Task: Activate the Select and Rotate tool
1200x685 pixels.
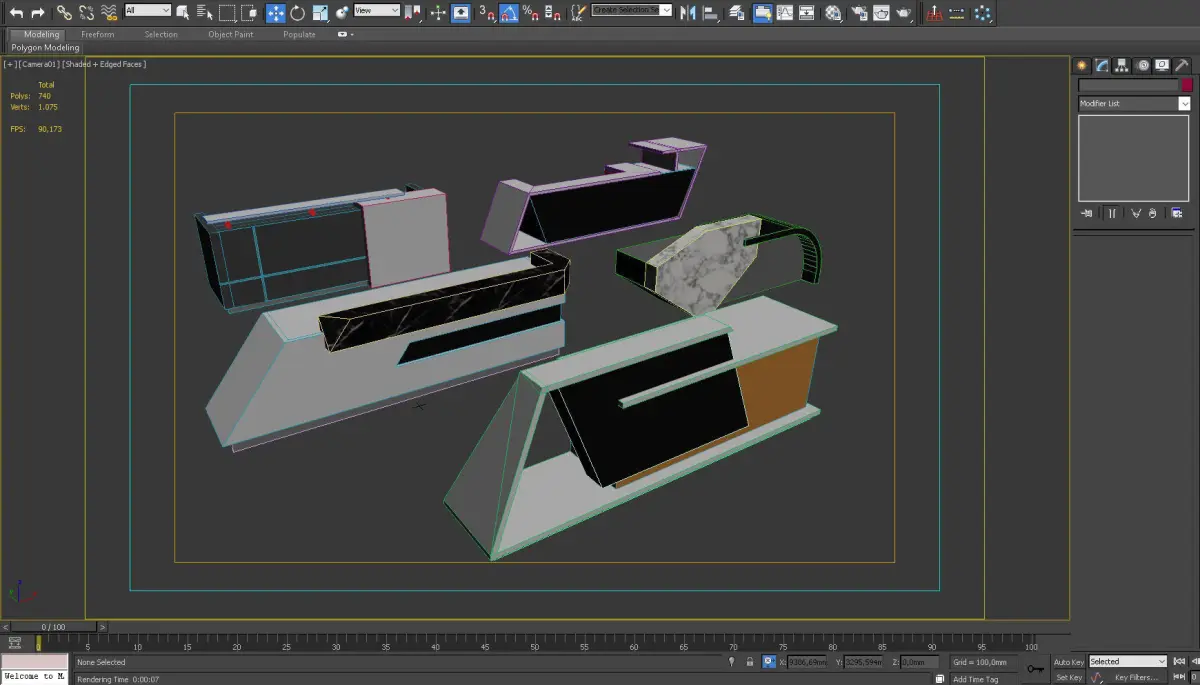Action: click(x=298, y=13)
